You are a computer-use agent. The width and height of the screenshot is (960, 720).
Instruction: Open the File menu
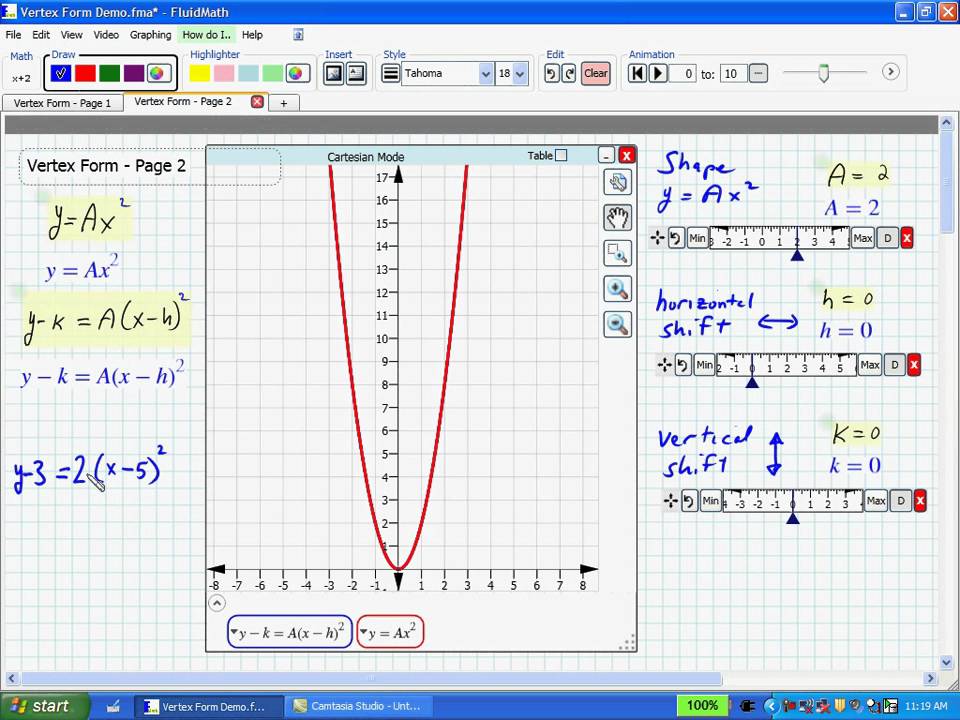[13, 35]
